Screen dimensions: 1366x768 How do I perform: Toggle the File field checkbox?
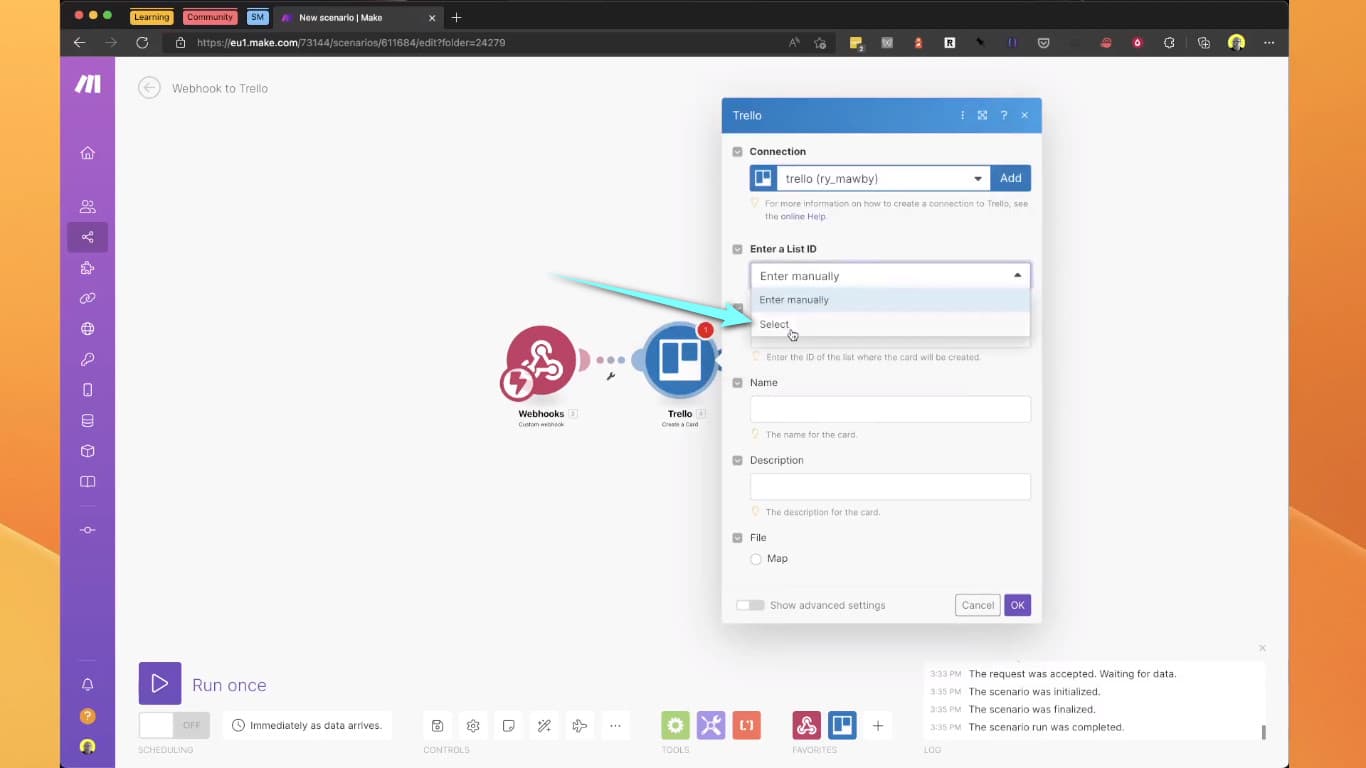[x=738, y=538]
